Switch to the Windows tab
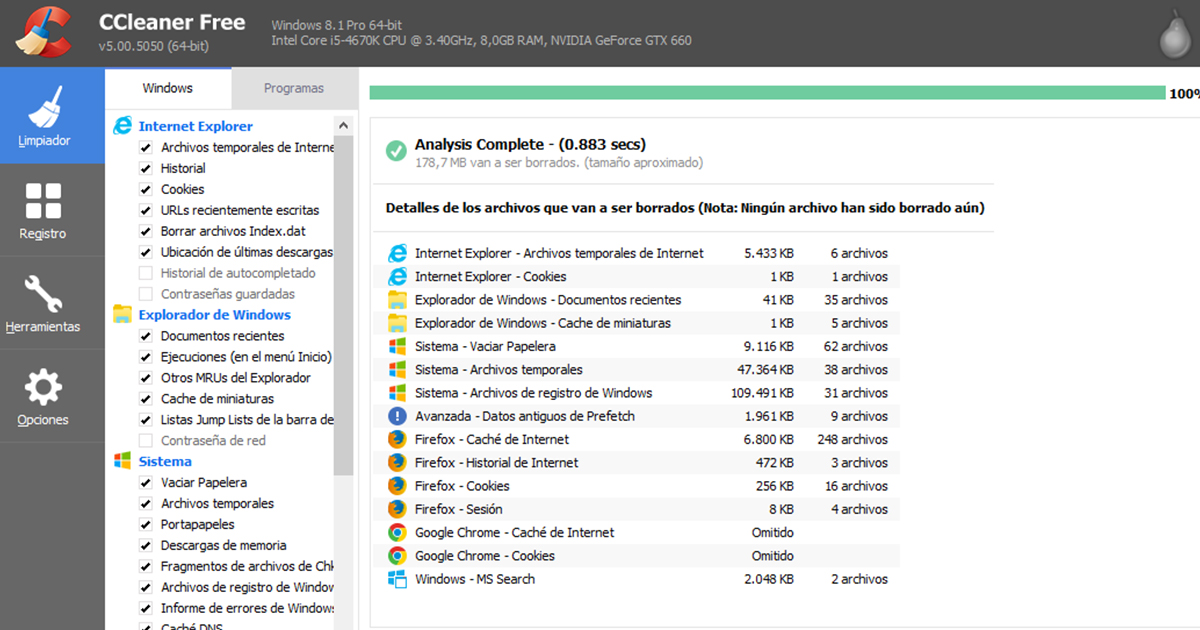 point(168,88)
